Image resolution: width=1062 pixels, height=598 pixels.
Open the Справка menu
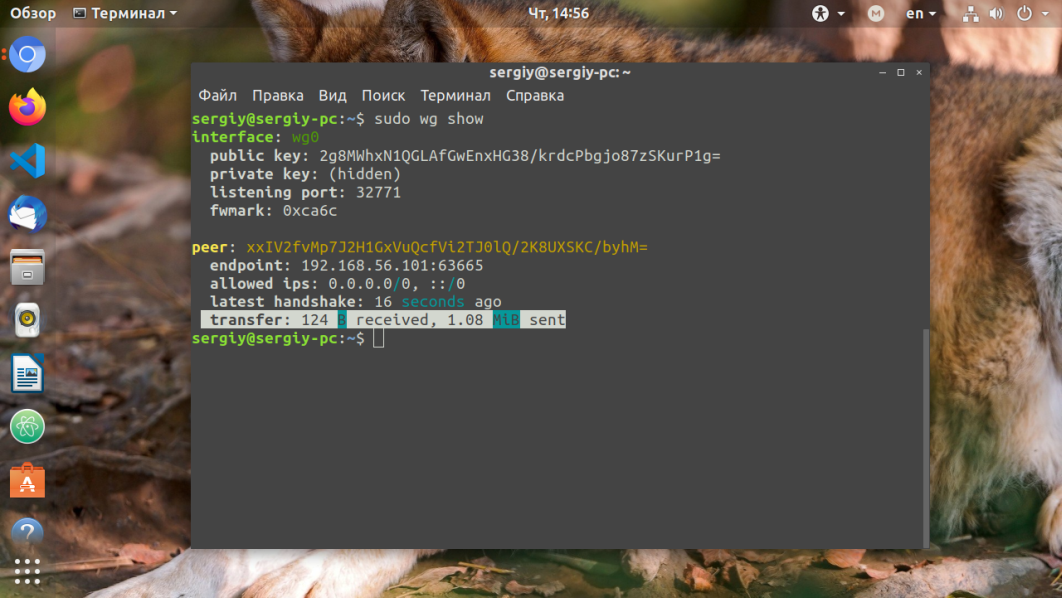[x=535, y=95]
